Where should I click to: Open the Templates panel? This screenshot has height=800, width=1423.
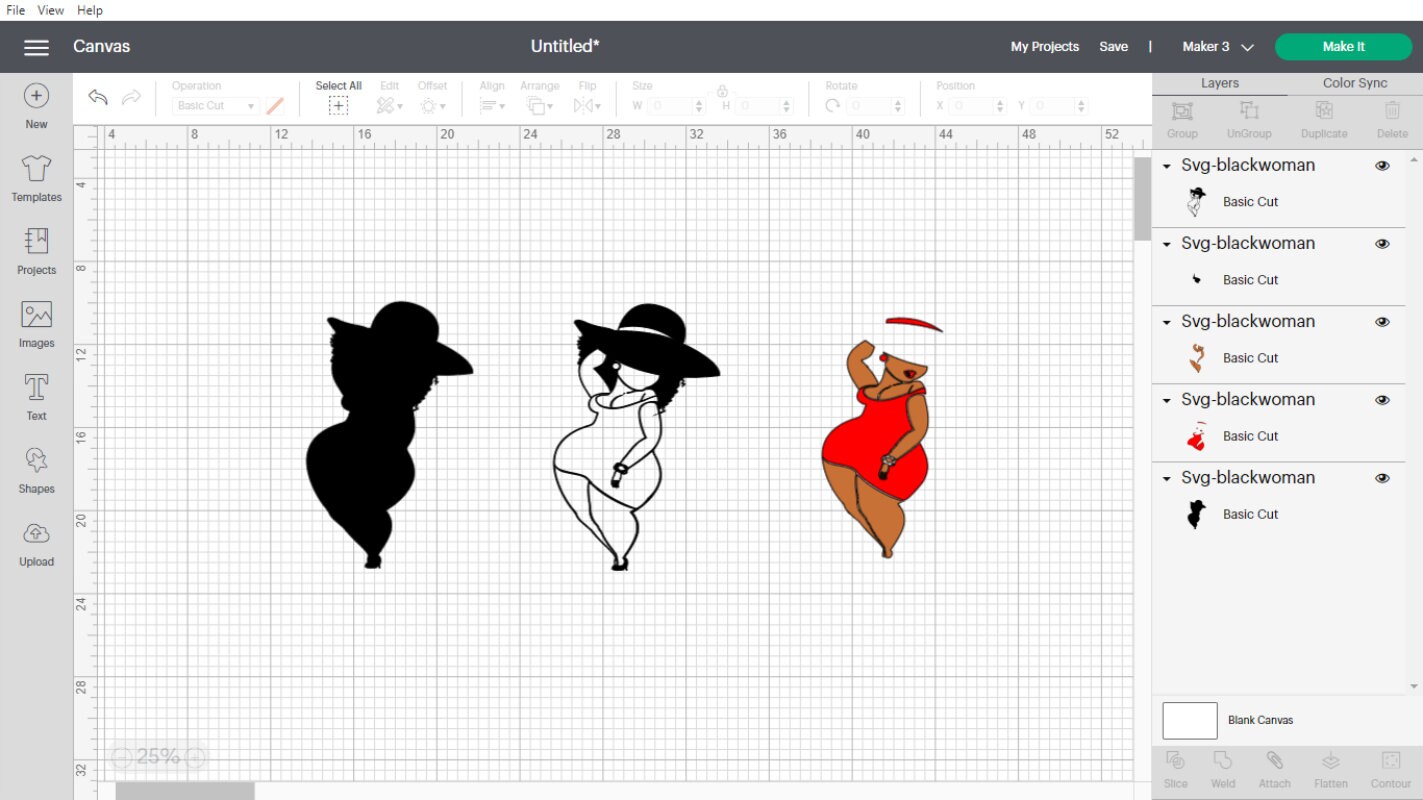point(36,176)
